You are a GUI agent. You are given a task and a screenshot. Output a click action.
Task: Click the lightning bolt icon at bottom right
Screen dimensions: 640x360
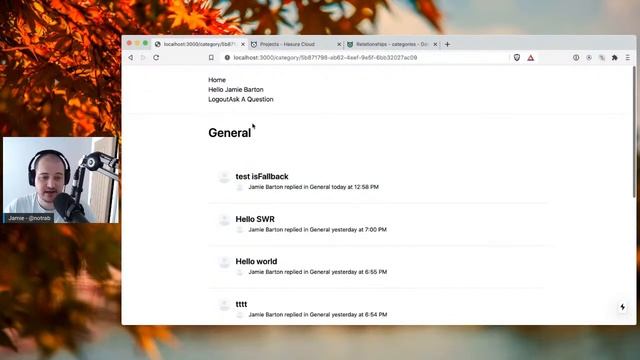click(622, 307)
